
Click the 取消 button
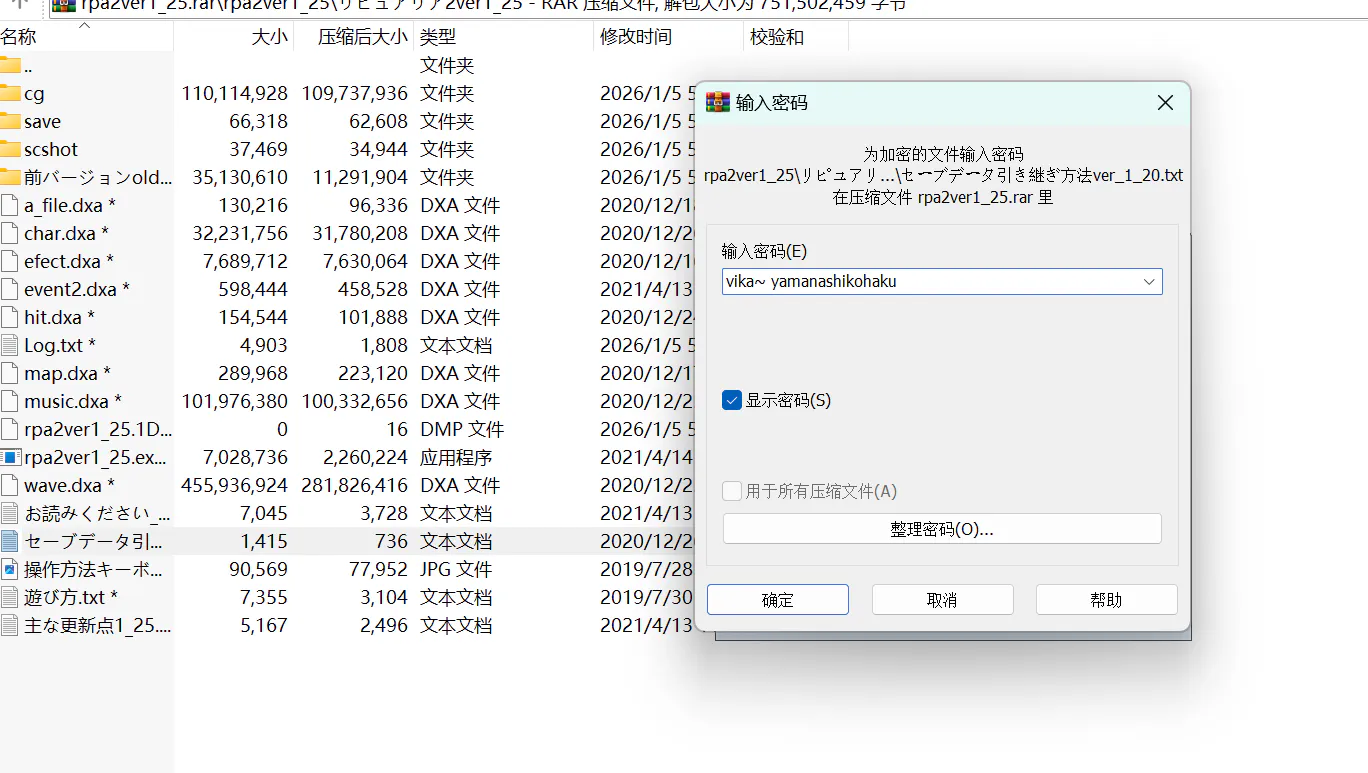point(942,600)
